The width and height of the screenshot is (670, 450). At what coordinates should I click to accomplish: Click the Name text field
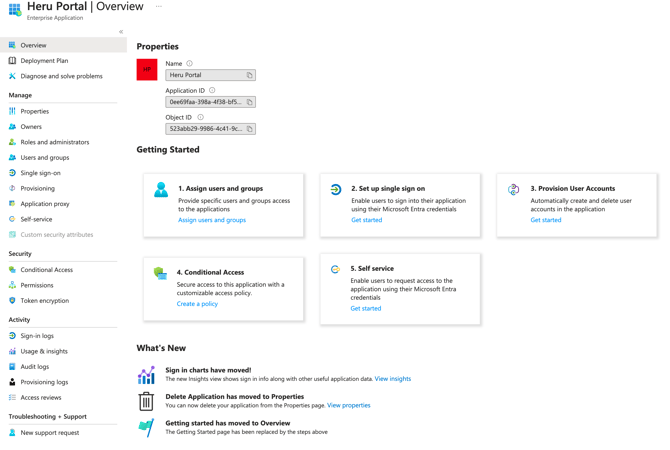pos(204,75)
